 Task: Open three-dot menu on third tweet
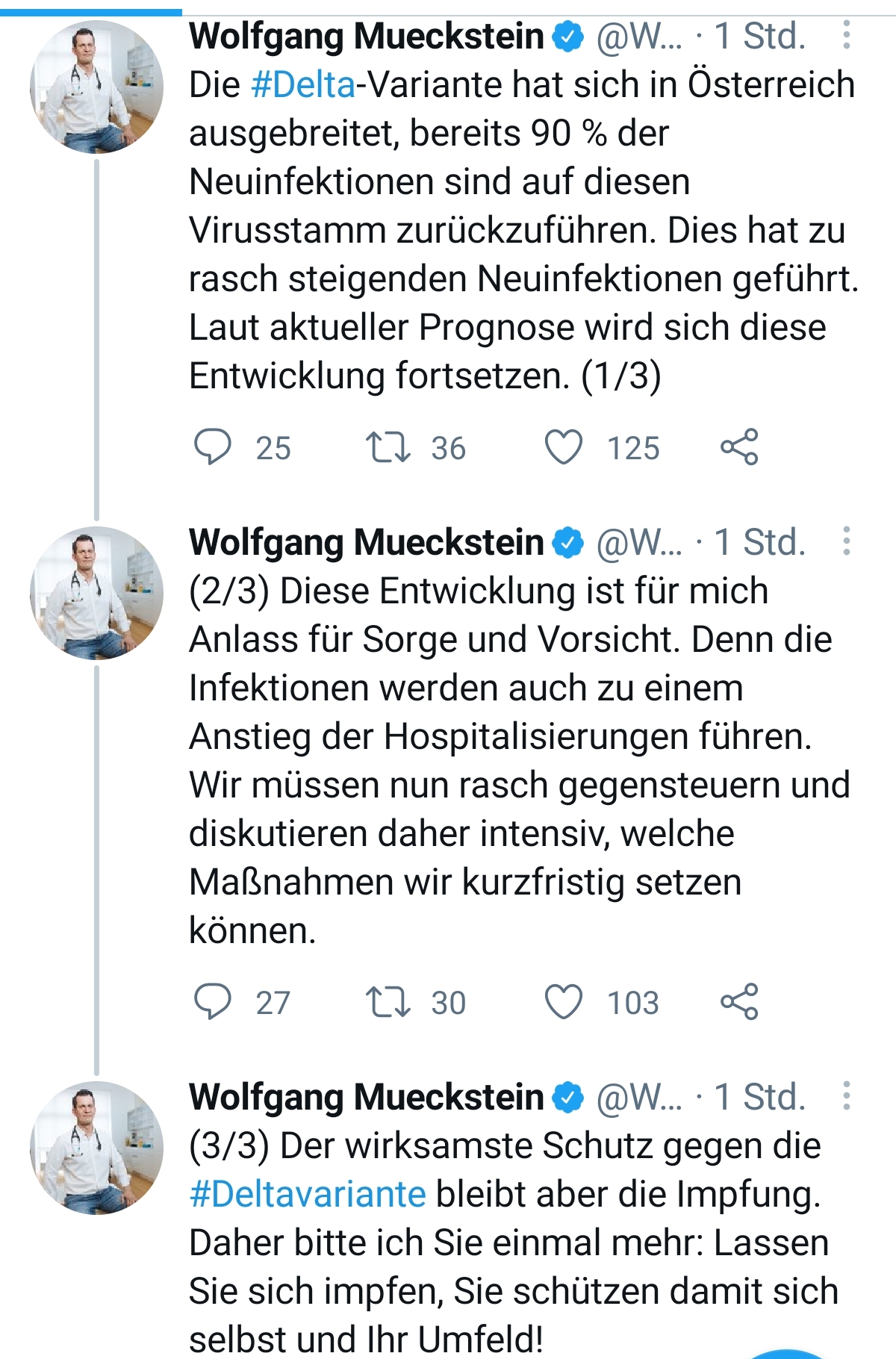coord(846,1095)
